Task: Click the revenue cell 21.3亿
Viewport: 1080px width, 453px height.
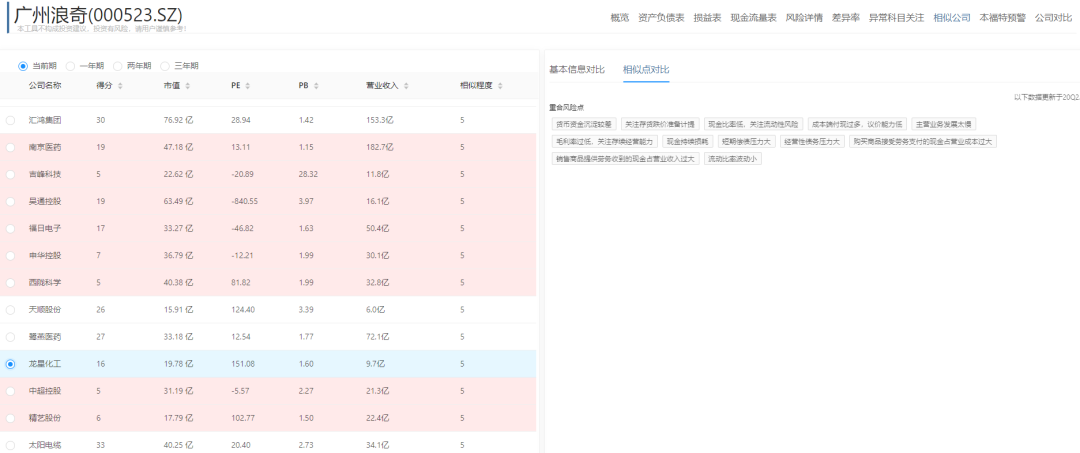Action: [378, 391]
